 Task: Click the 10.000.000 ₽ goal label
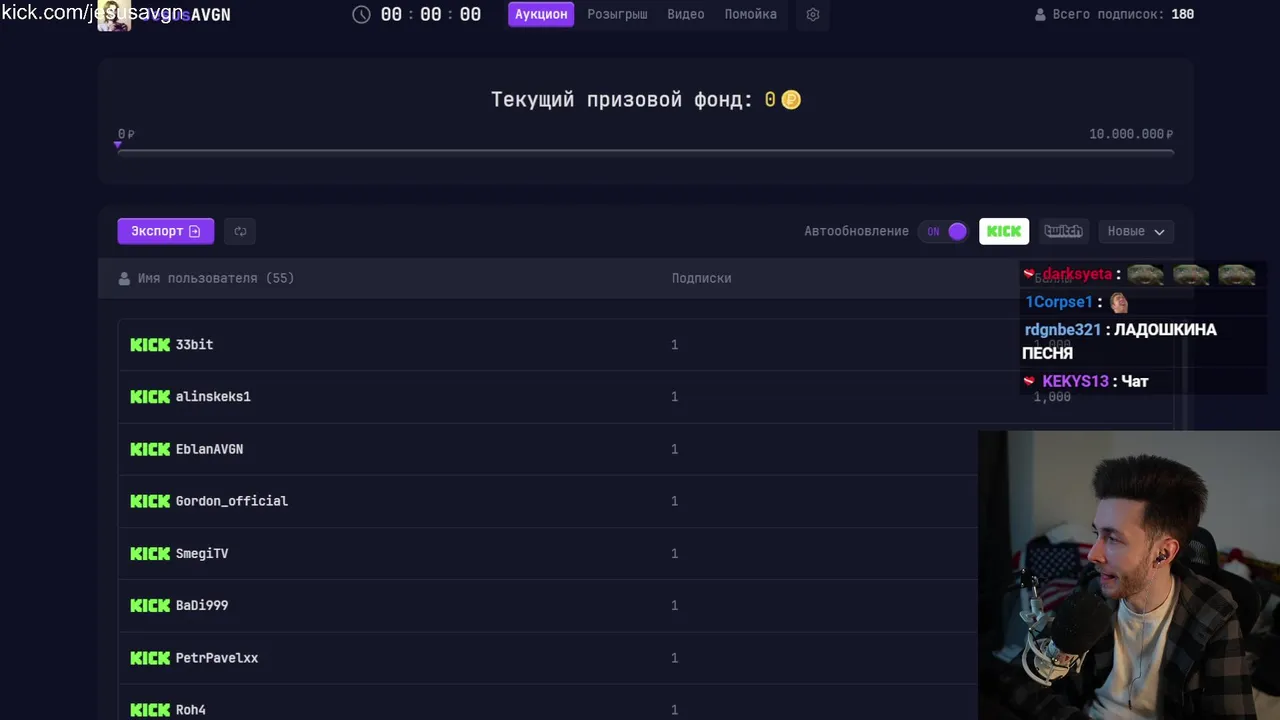[1131, 134]
